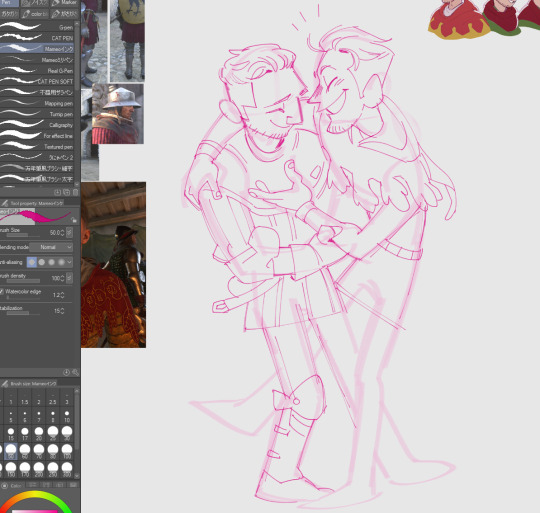This screenshot has height=513, width=540.
Task: Choose brush size preset 15
Action: (11, 434)
